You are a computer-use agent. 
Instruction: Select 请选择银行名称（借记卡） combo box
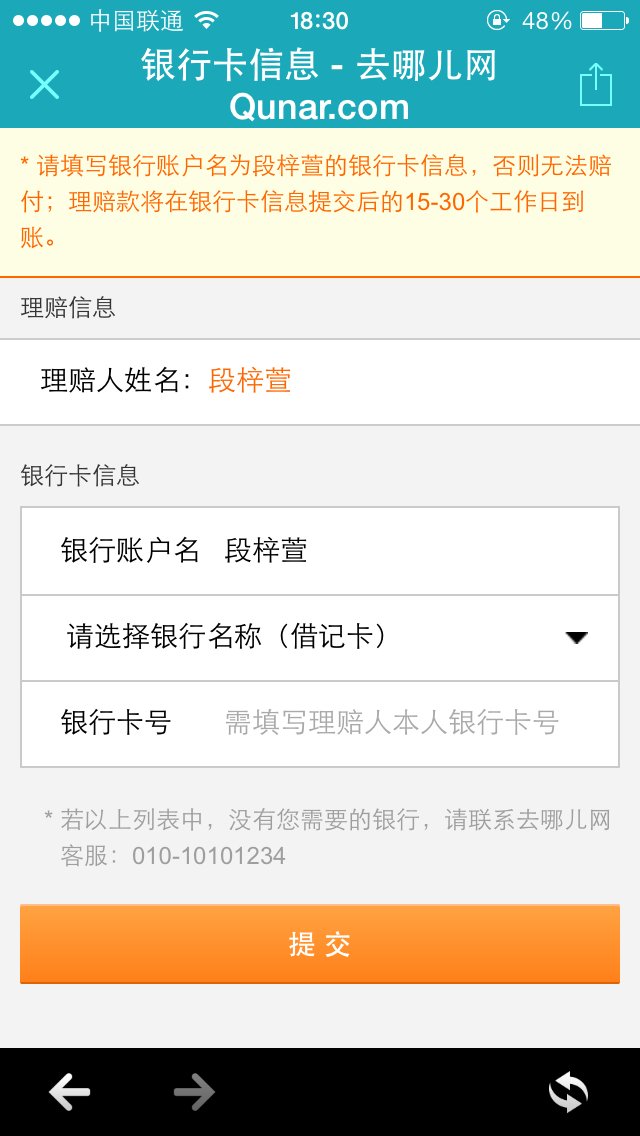click(320, 637)
